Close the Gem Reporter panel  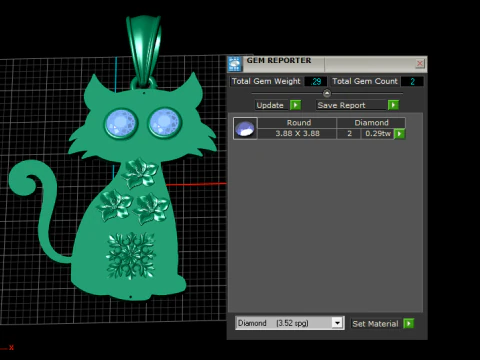tap(420, 63)
